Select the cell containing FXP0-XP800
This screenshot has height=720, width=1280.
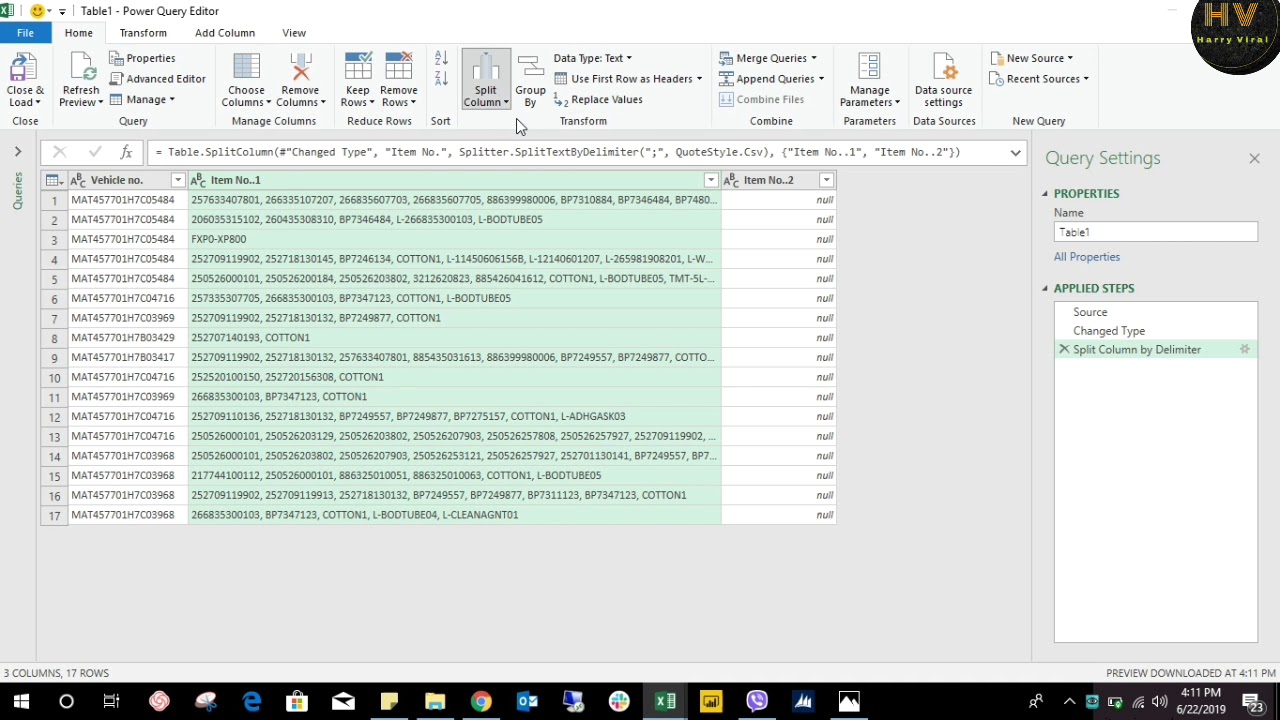pos(454,239)
